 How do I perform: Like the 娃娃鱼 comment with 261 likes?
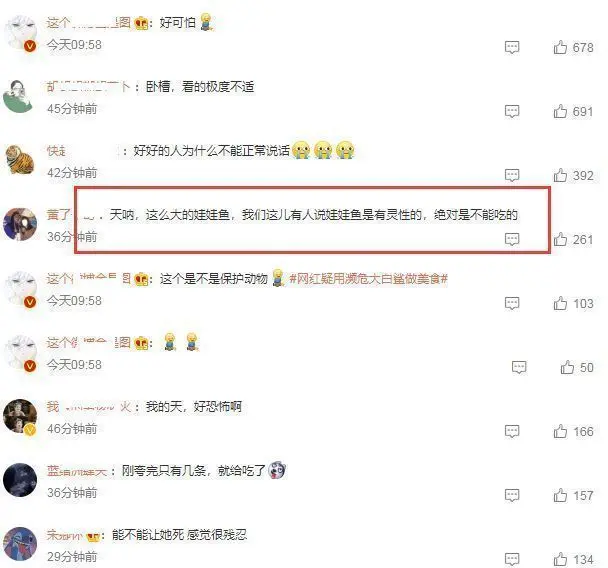(x=560, y=240)
